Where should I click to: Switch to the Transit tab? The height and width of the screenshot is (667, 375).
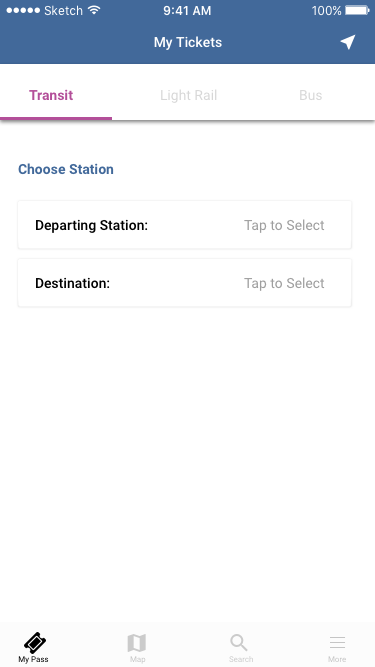coord(51,95)
